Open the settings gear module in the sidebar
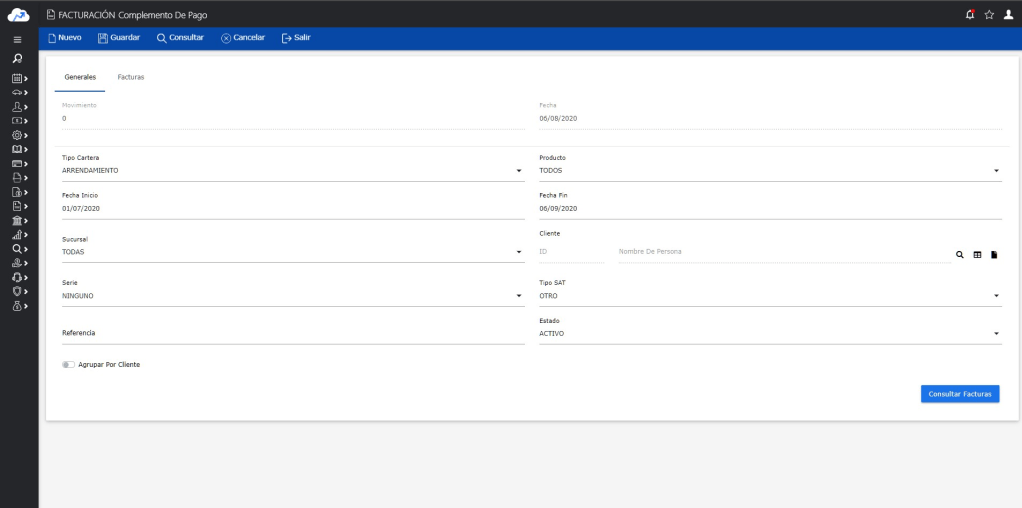The height and width of the screenshot is (508, 1022). coord(17,134)
